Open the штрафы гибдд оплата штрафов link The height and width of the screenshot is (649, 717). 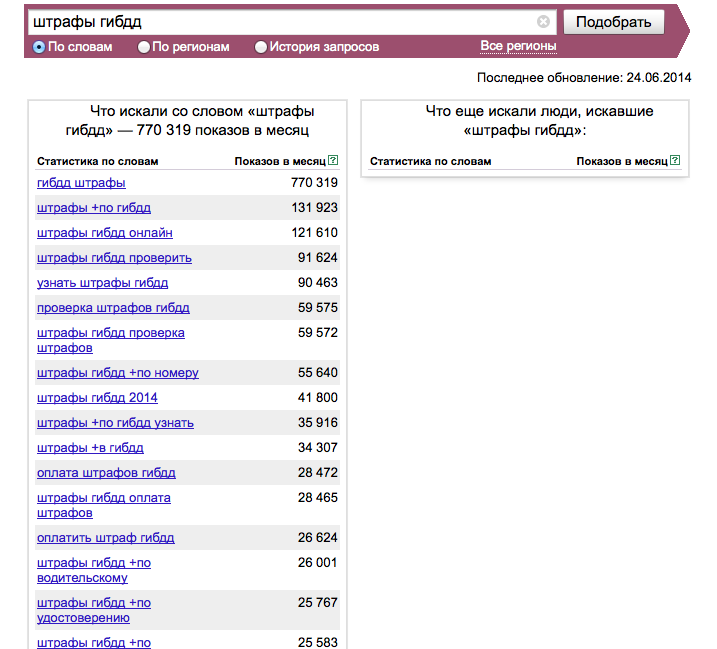click(104, 505)
